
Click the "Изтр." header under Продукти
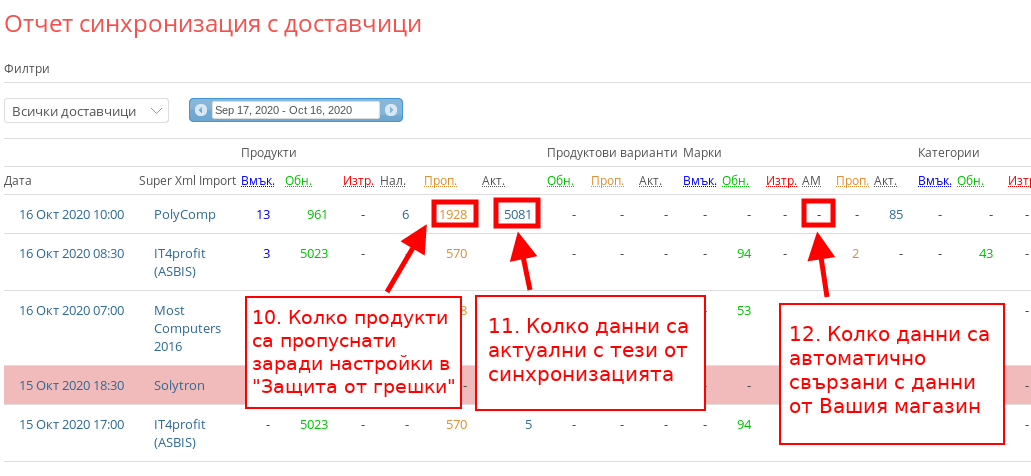(358, 181)
